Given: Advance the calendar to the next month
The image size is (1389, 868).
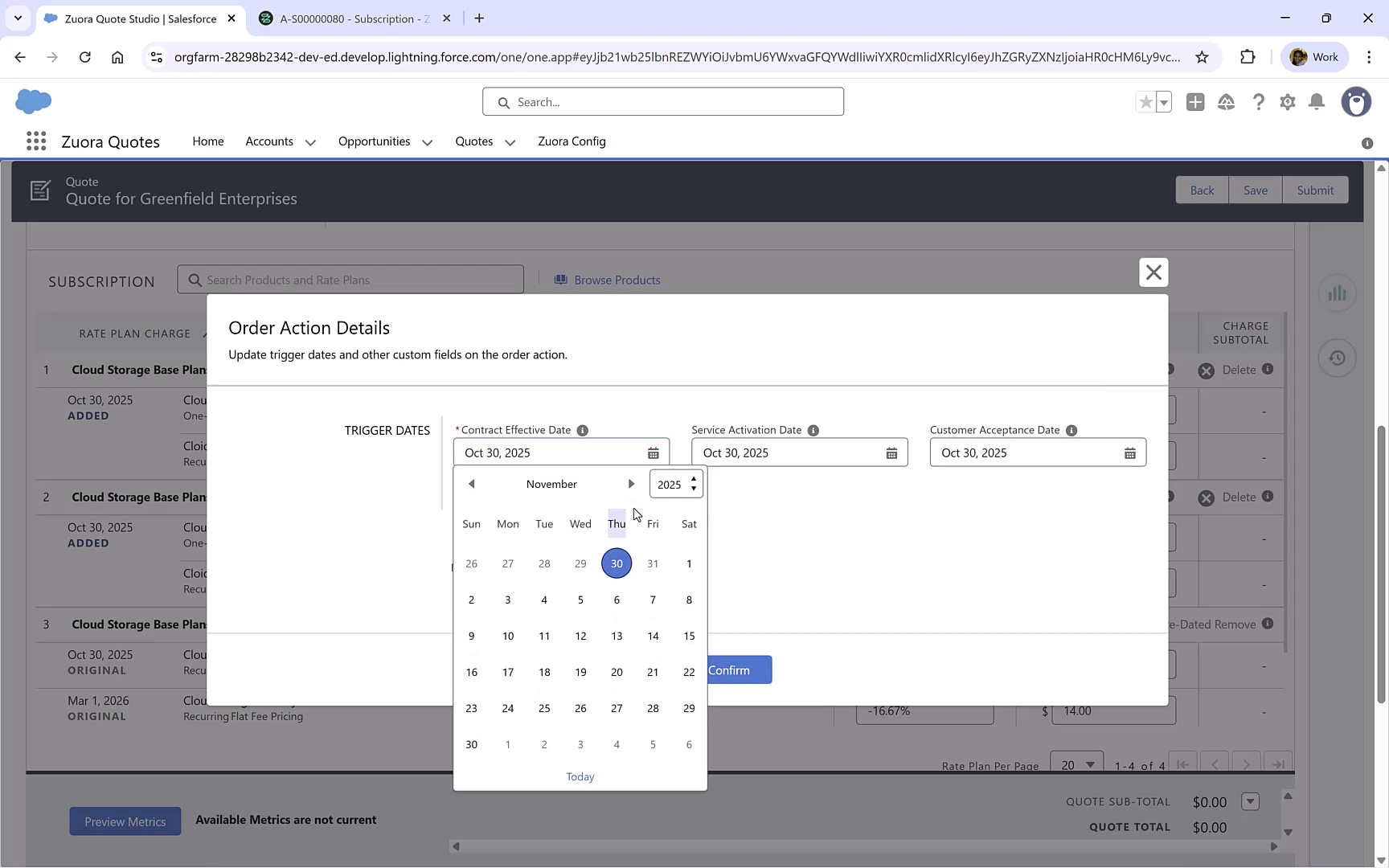Looking at the screenshot, I should (x=632, y=483).
